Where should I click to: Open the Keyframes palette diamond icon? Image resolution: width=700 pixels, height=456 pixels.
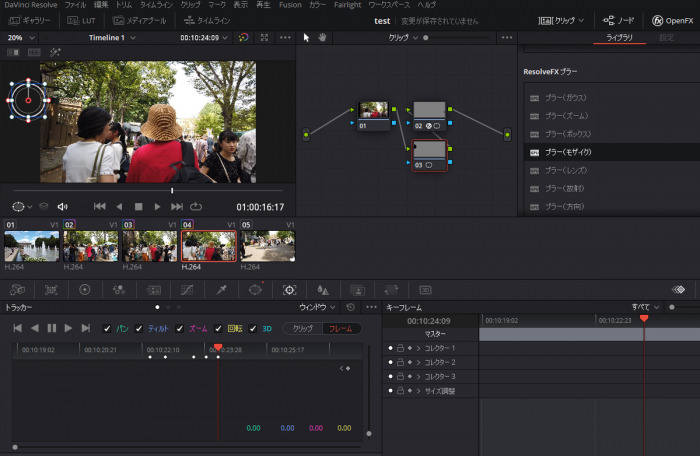(679, 290)
